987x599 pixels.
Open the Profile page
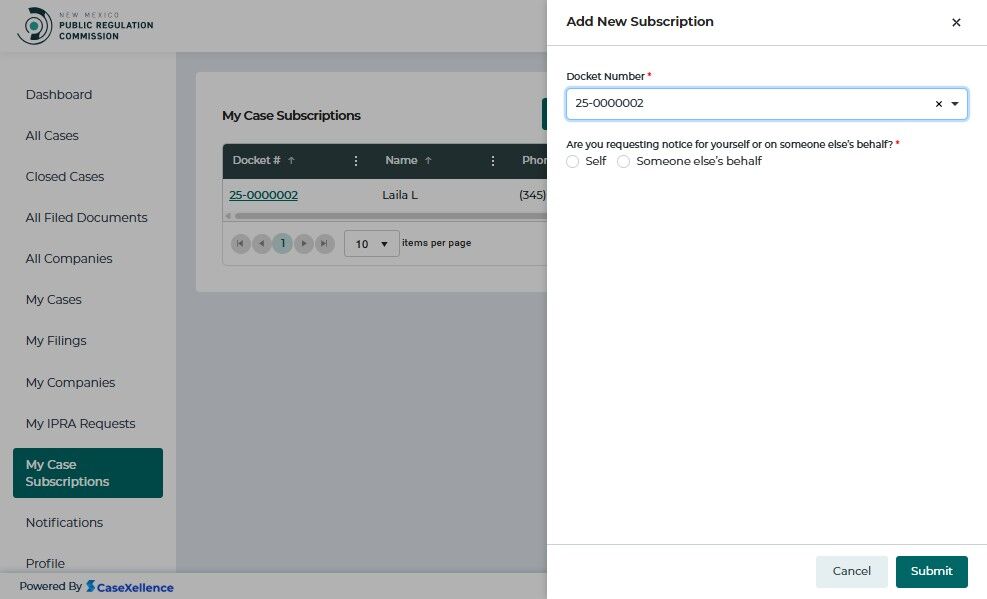pos(45,563)
